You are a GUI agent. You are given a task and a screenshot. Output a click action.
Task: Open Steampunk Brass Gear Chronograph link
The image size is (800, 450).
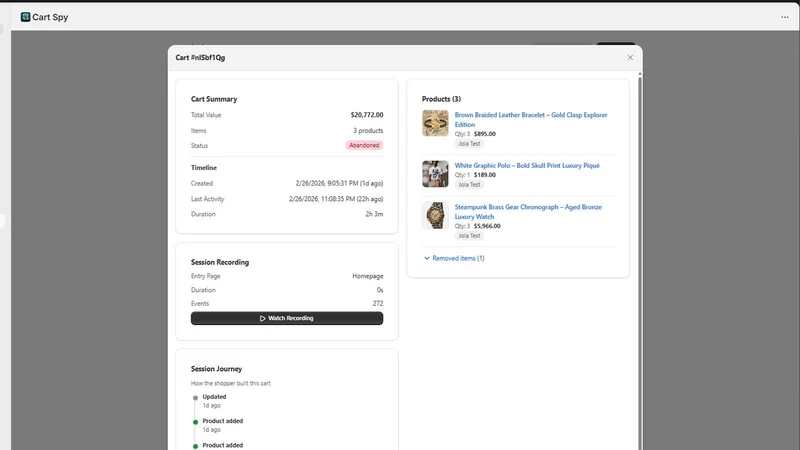point(528,212)
